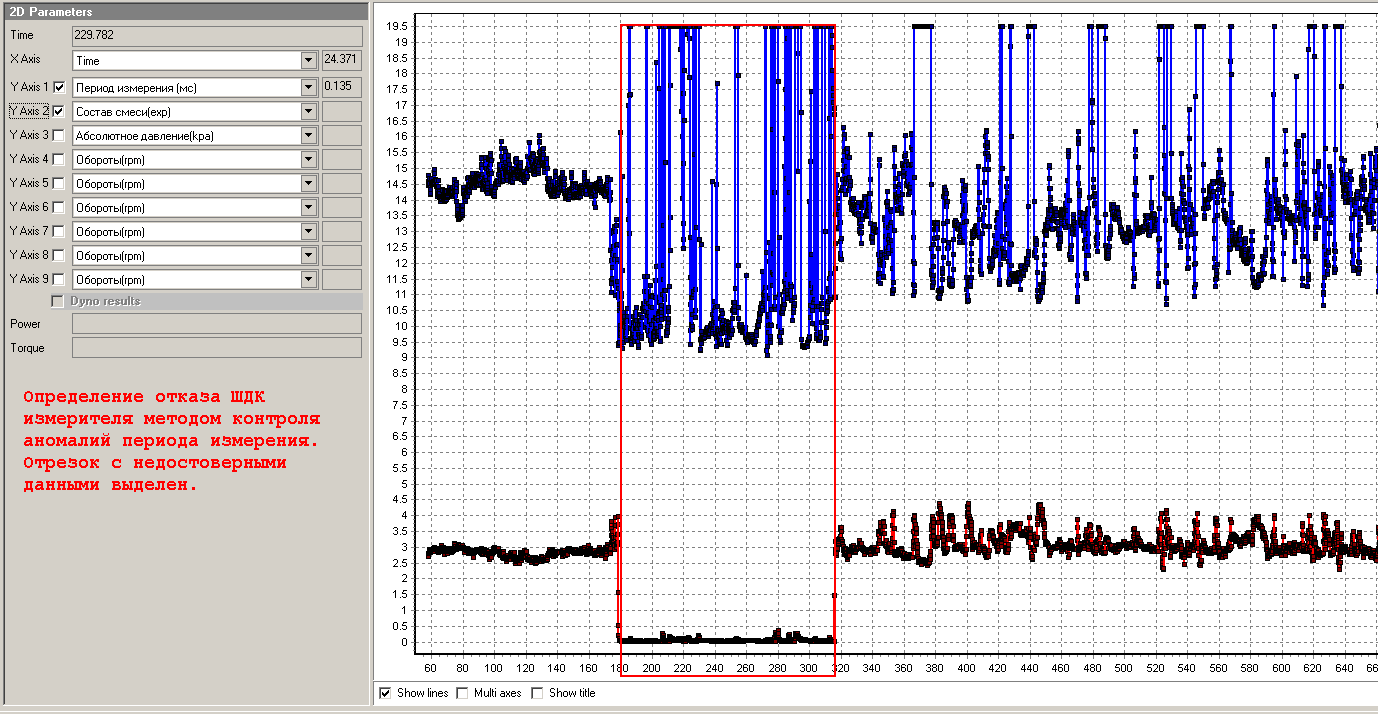Click the Power results field
Image resolution: width=1378 pixels, height=714 pixels.
216,324
